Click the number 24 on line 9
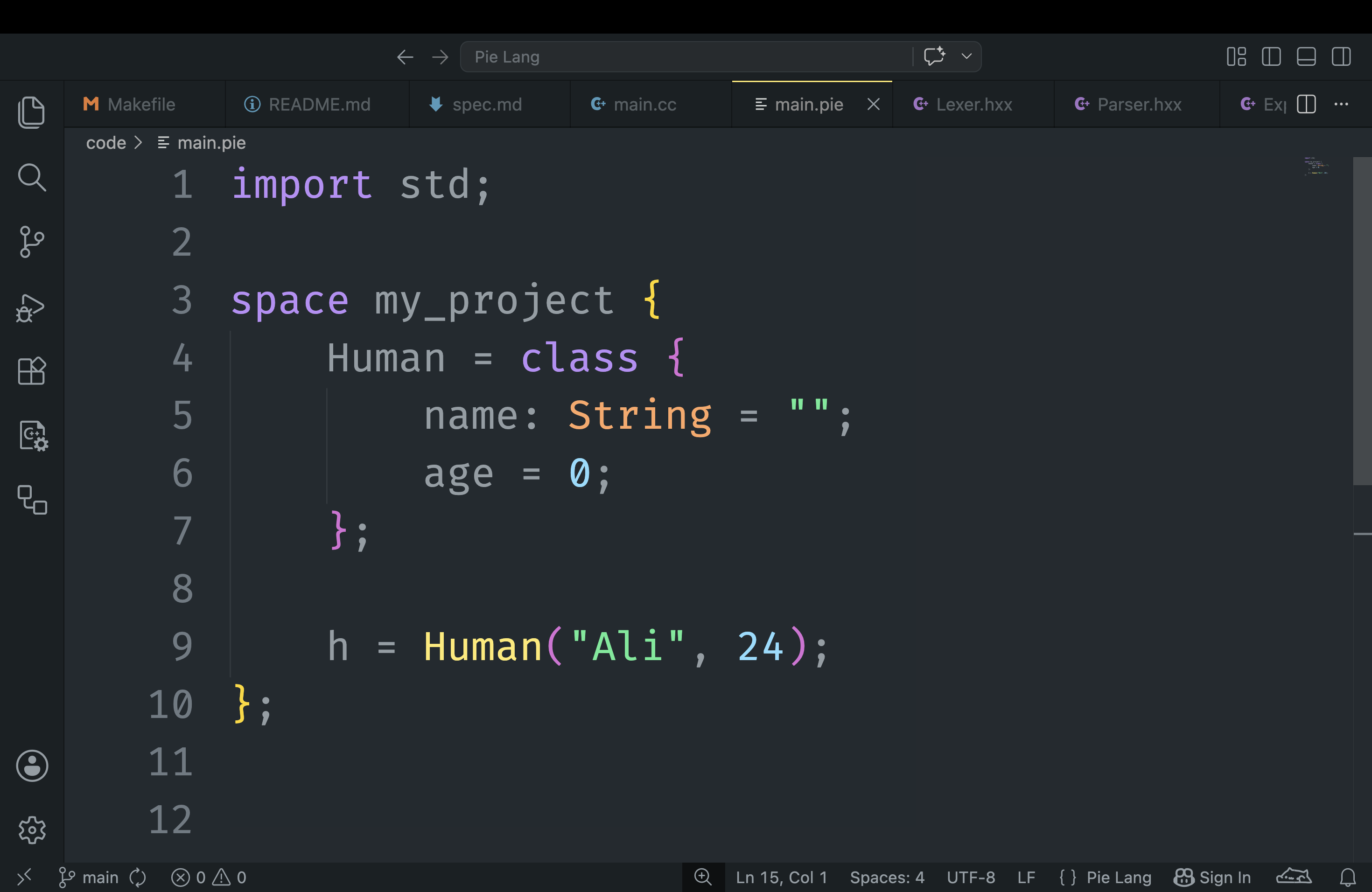This screenshot has width=1372, height=892. coord(760,647)
